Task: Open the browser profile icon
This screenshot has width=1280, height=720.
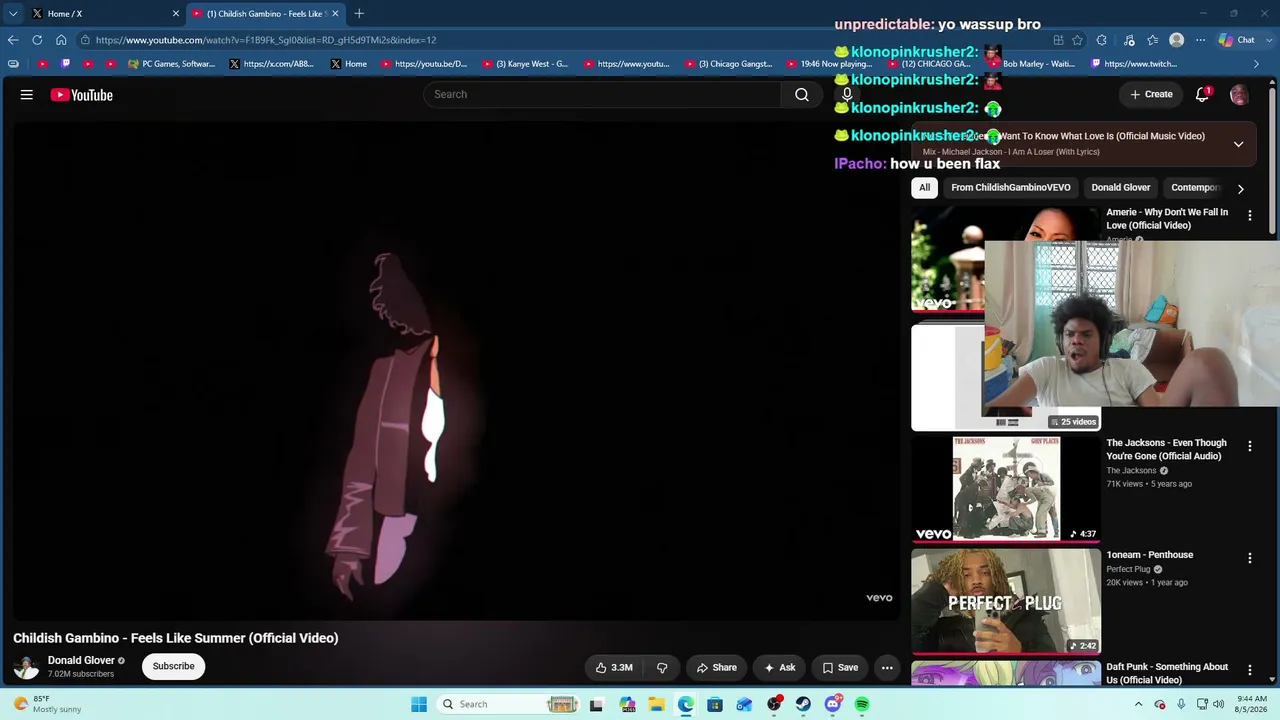Action: pos(1177,40)
